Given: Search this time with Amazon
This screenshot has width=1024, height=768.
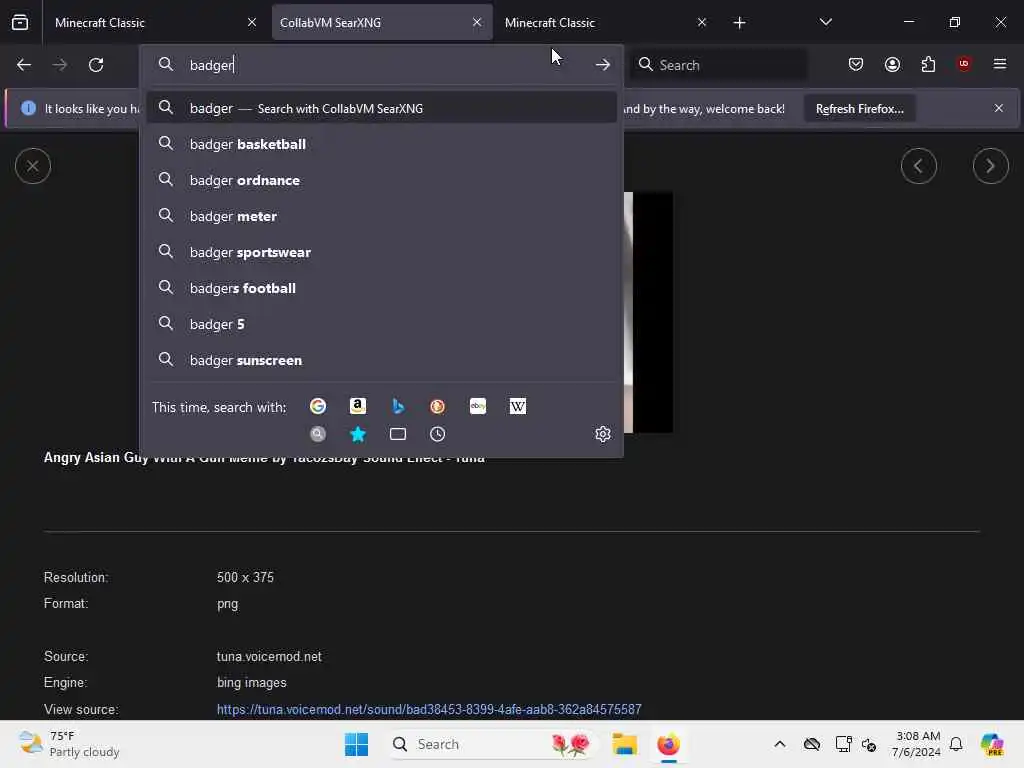Looking at the screenshot, I should coord(358,406).
